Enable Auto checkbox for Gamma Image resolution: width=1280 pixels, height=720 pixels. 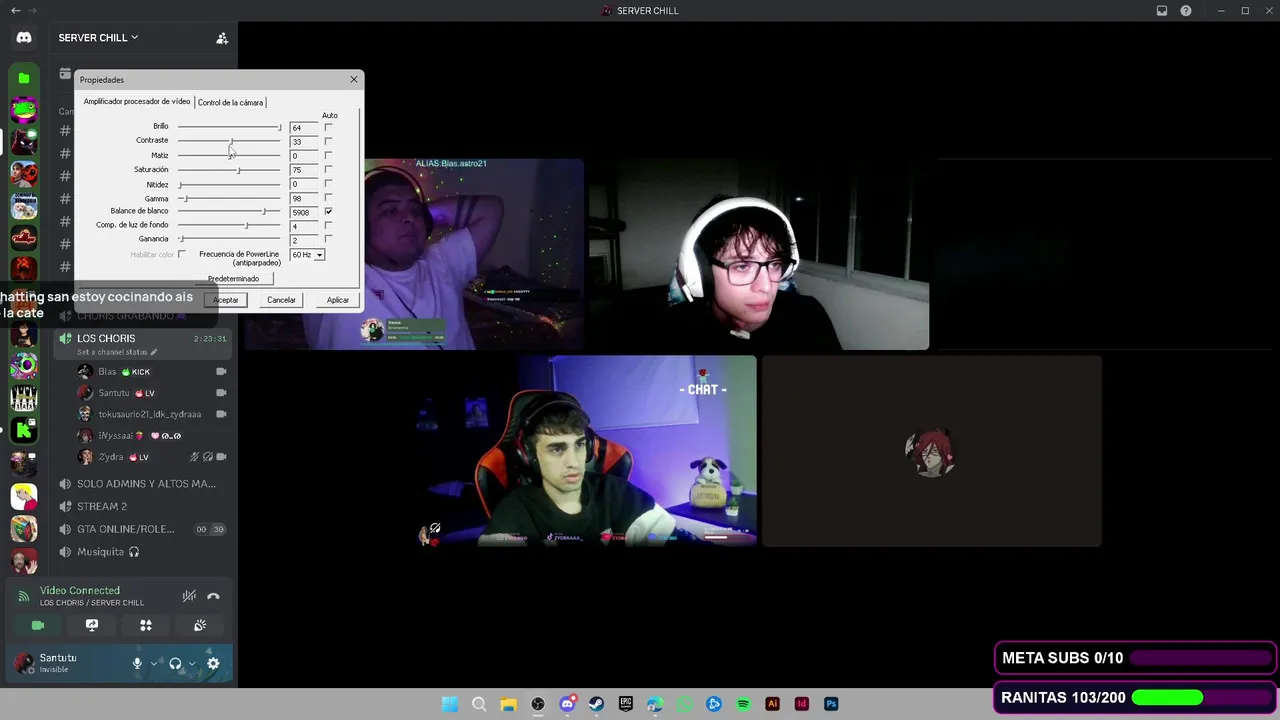click(x=328, y=198)
